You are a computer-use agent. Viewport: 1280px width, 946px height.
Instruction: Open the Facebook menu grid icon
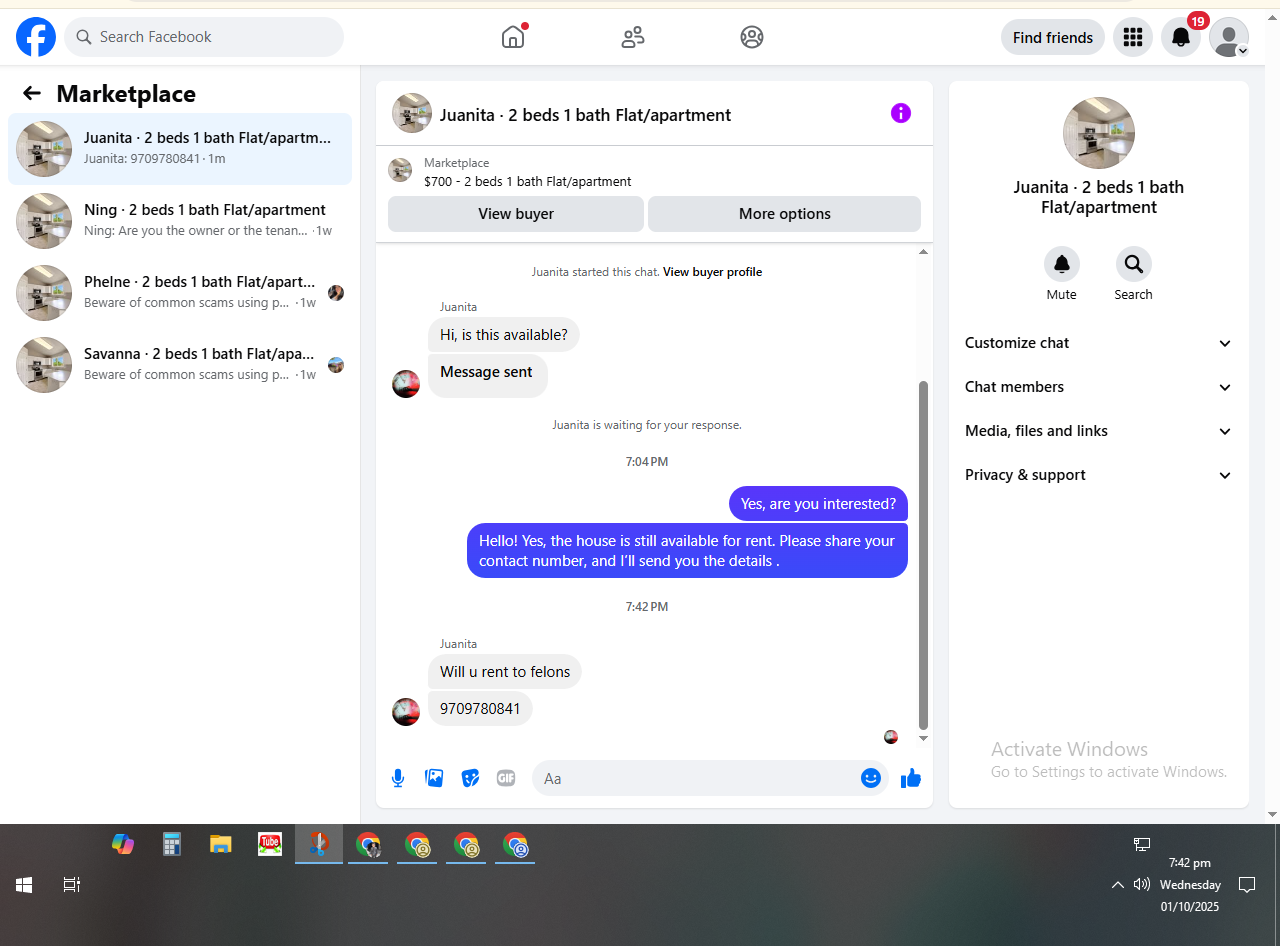click(x=1133, y=37)
